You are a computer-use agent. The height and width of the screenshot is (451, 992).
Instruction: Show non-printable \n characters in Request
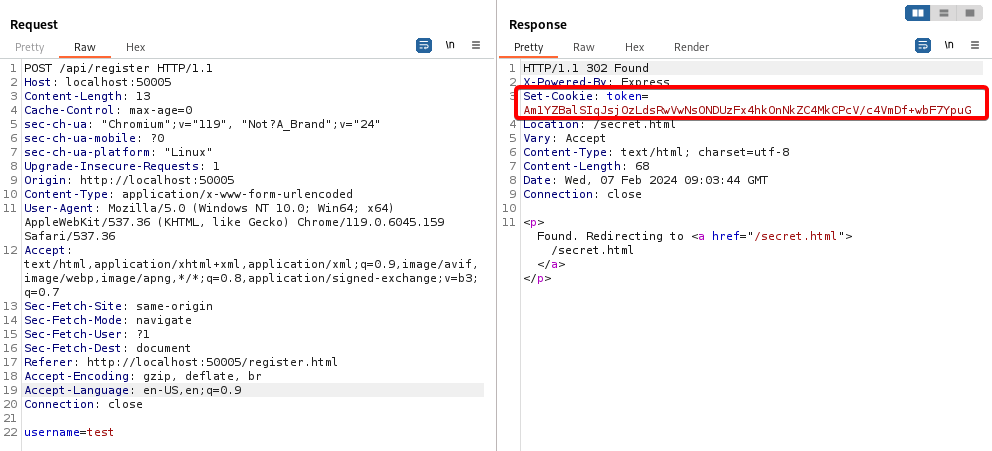click(x=450, y=46)
